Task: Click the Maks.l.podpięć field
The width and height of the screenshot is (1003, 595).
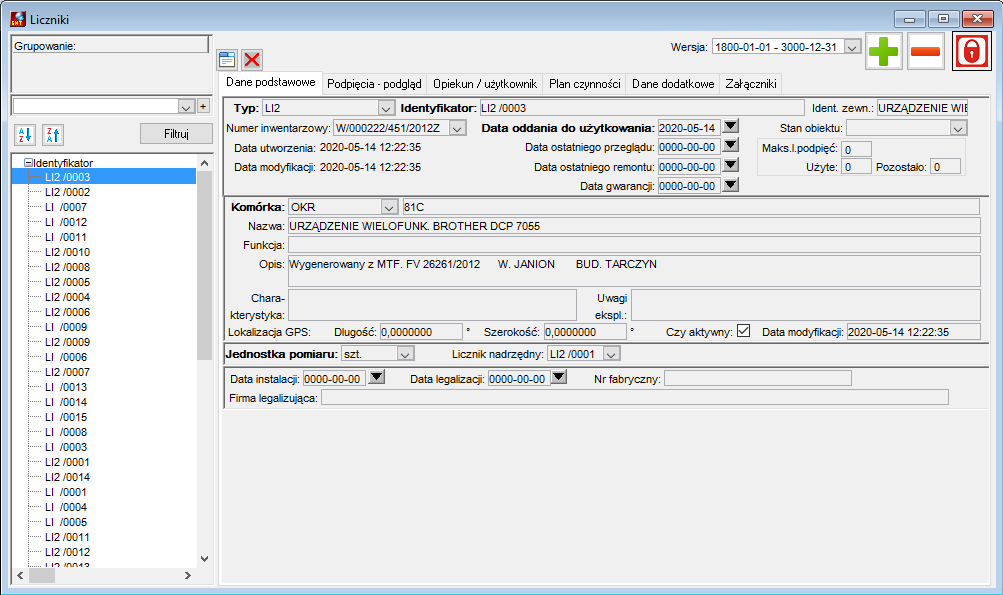Action: (857, 150)
